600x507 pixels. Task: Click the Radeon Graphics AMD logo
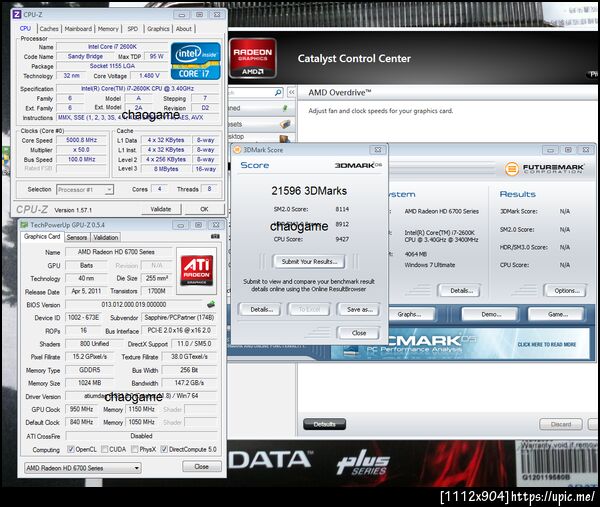point(253,58)
